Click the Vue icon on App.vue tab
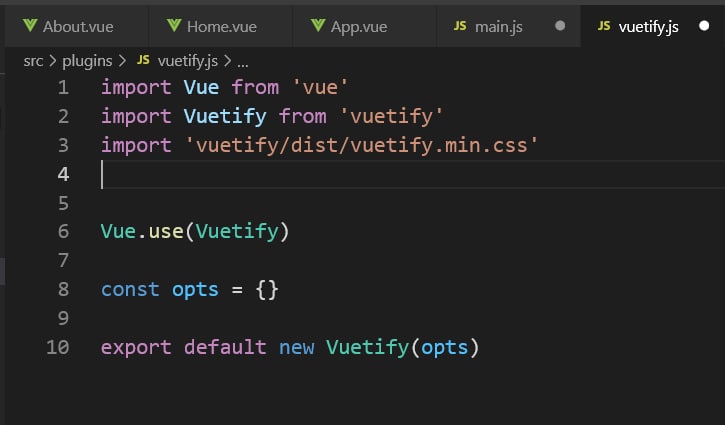Image resolution: width=725 pixels, height=425 pixels. [x=318, y=25]
